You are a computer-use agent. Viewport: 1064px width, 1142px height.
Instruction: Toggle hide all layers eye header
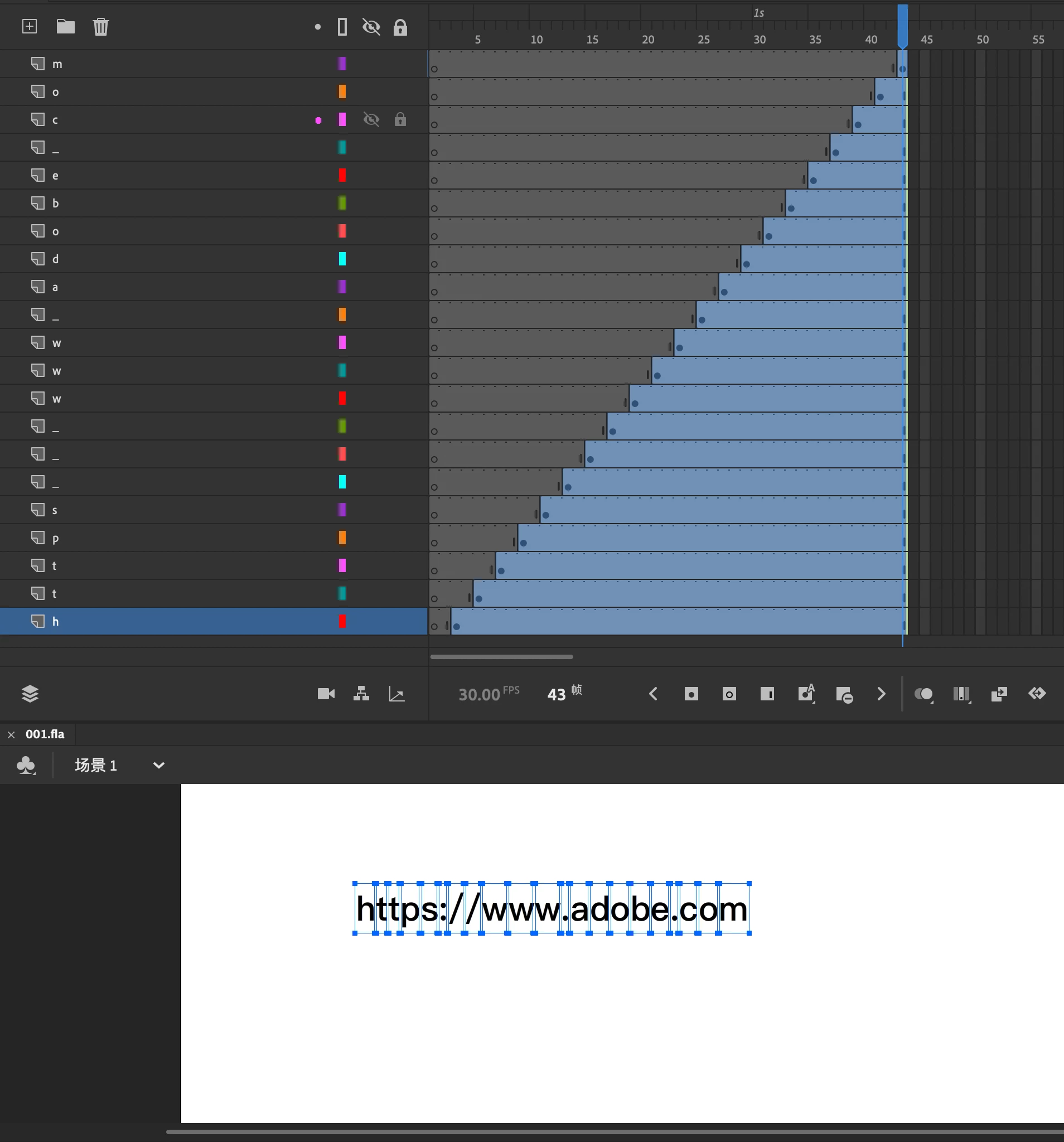(x=371, y=26)
